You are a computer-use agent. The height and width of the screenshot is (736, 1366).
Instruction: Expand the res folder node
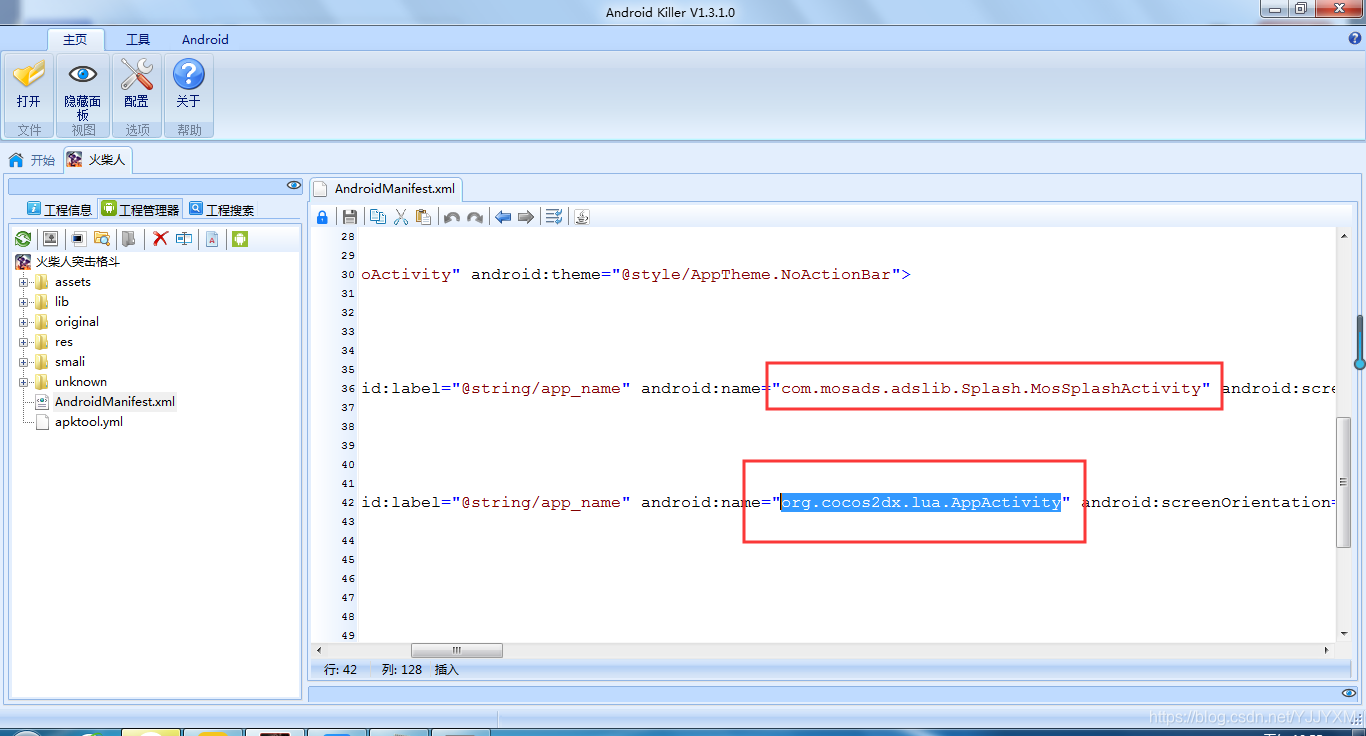[x=23, y=342]
